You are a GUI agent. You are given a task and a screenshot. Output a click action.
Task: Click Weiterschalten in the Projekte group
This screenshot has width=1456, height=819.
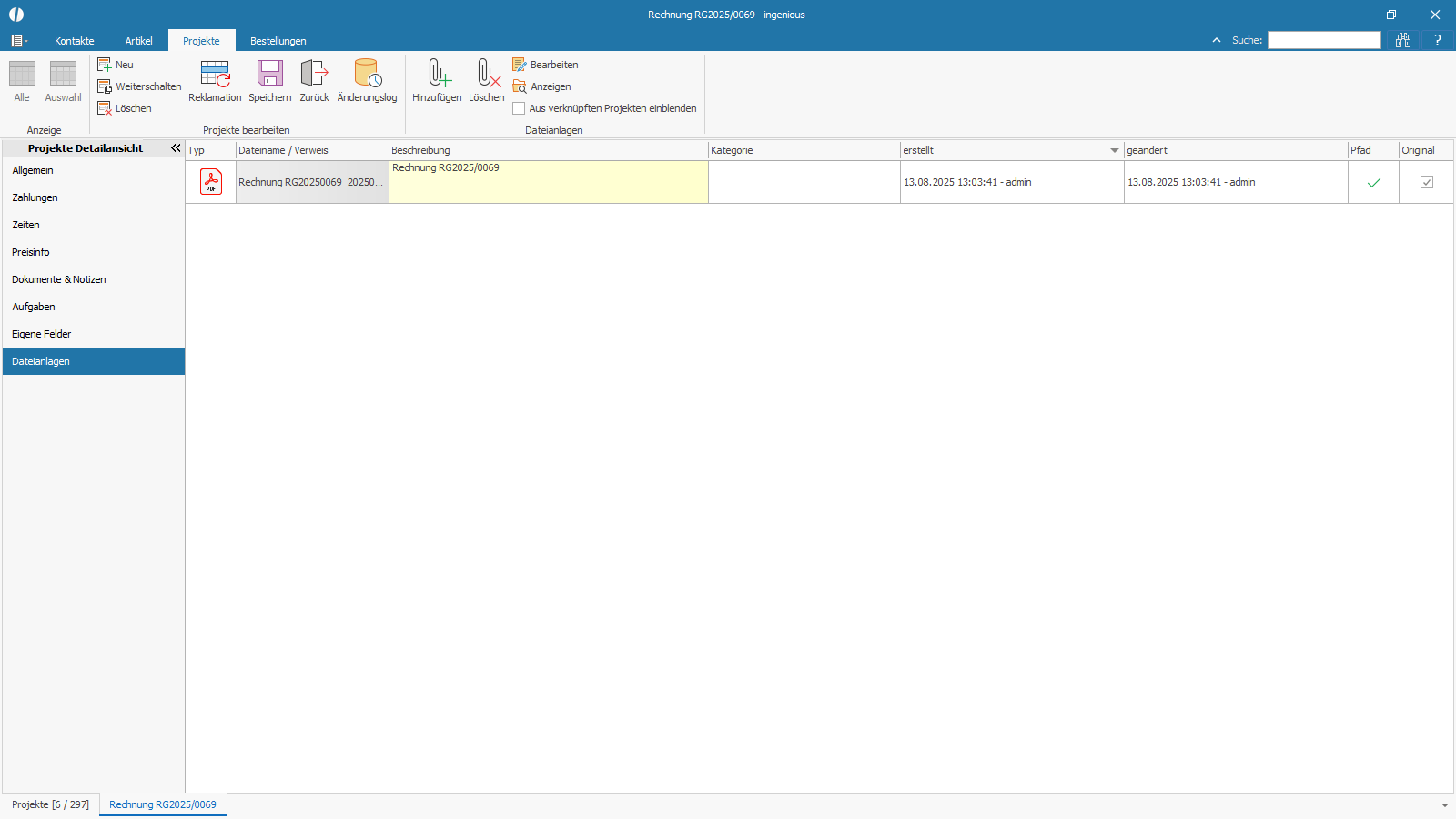140,86
